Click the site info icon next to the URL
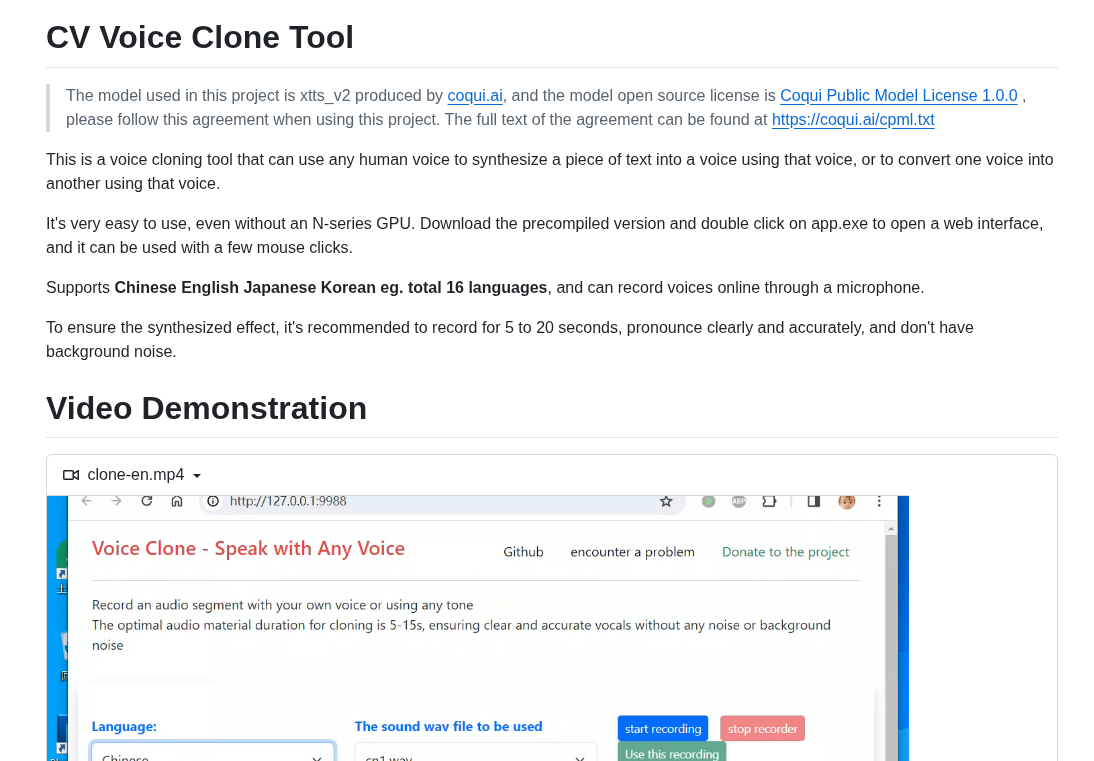Image resolution: width=1094 pixels, height=761 pixels. [x=213, y=501]
